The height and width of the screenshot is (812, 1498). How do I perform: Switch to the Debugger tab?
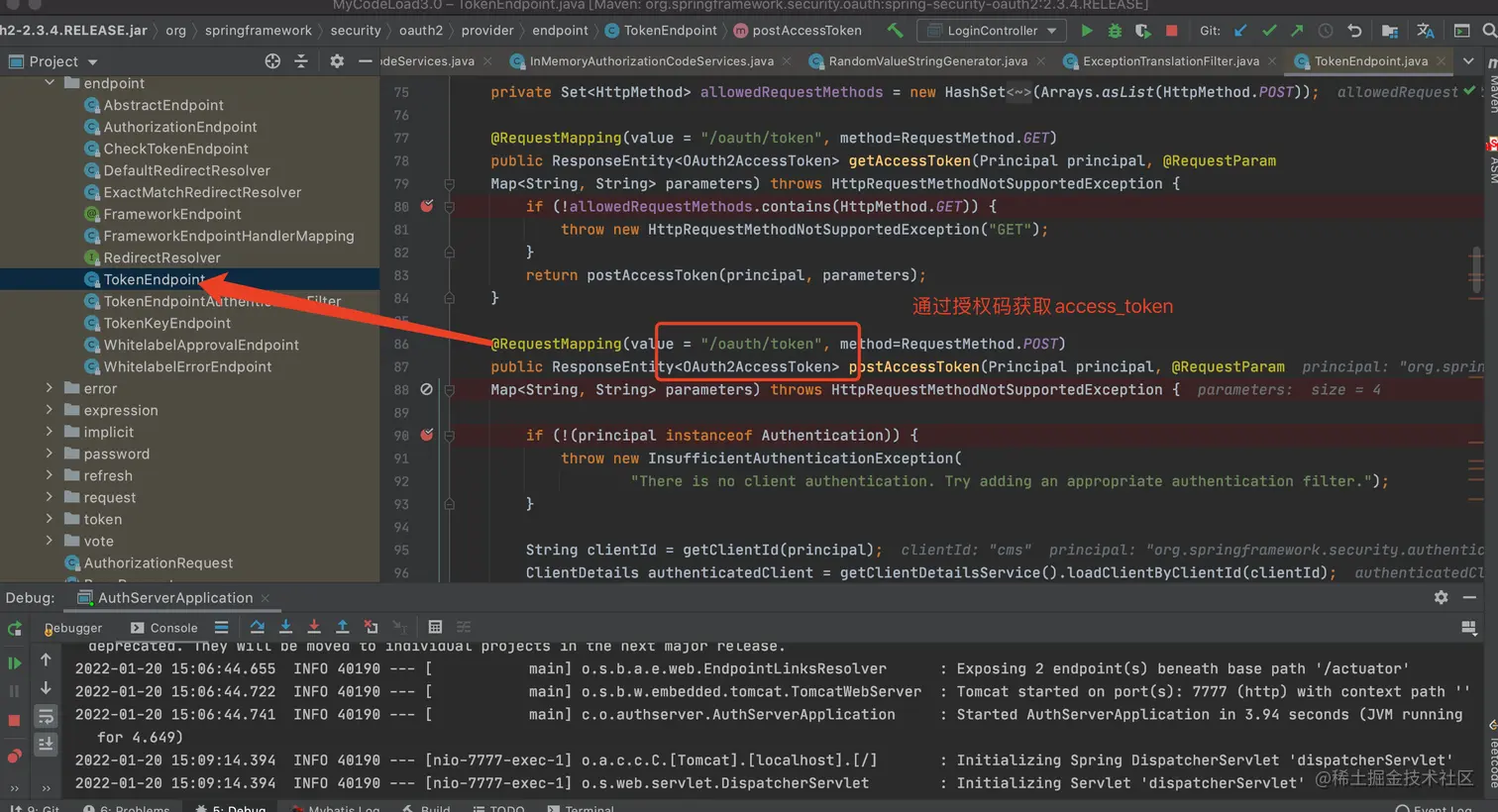(73, 628)
